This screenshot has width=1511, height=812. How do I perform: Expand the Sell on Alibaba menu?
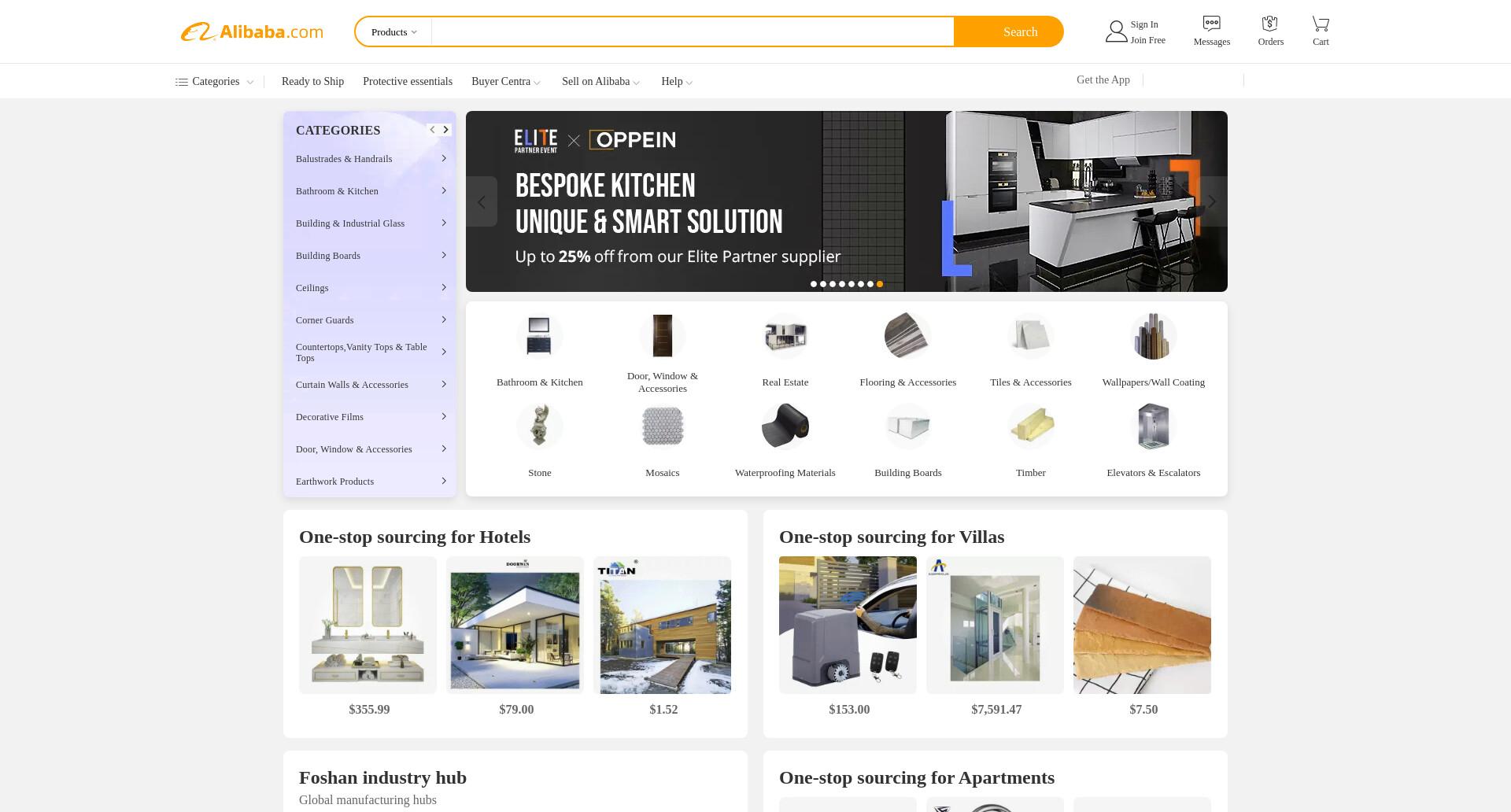point(600,82)
